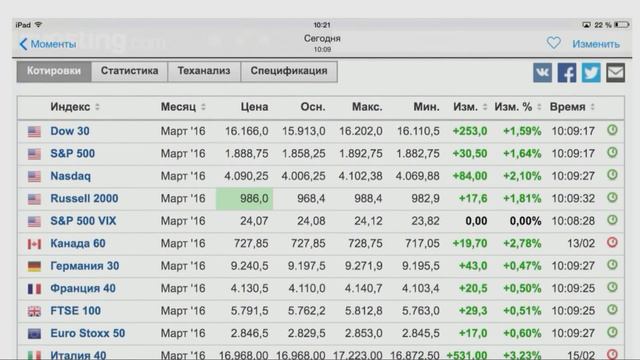Click Dow 30 change value +253,0
This screenshot has width=640, height=360.
click(x=470, y=131)
